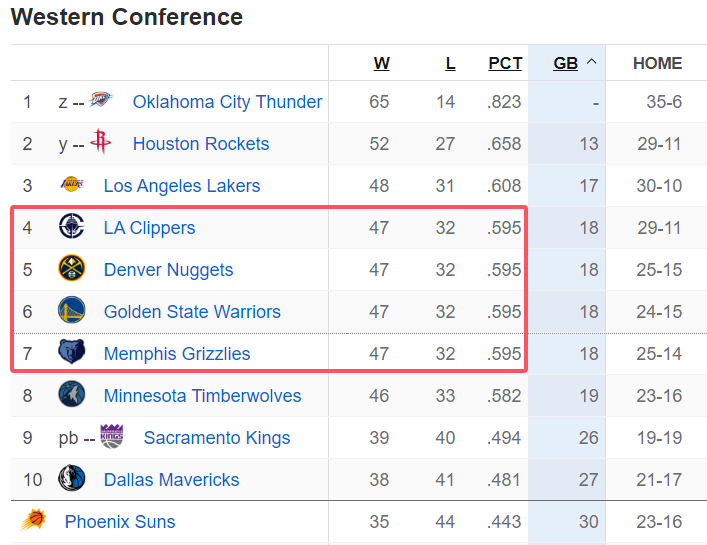This screenshot has height=545, width=707.
Task: Open the Golden State Warriors team link
Action: point(192,312)
